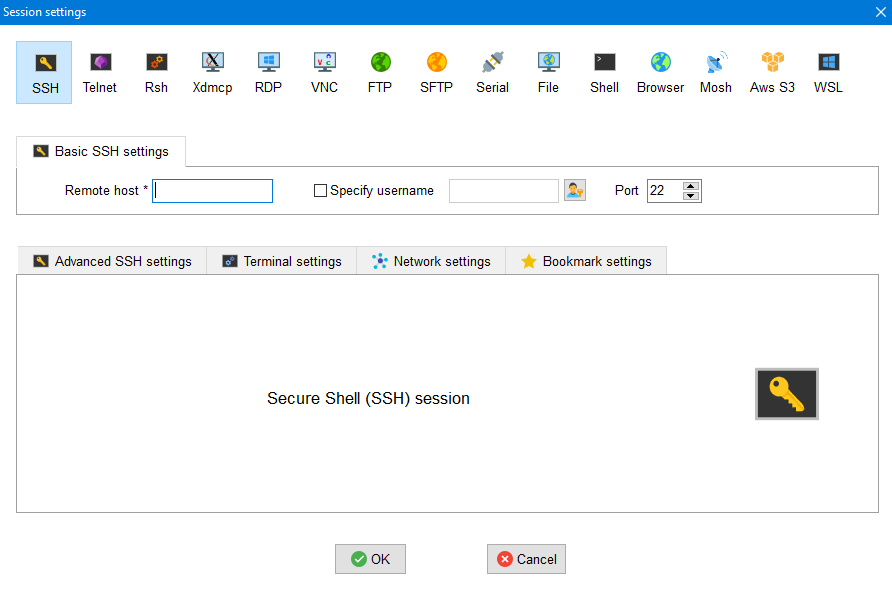Cancel the session settings dialog

526,559
